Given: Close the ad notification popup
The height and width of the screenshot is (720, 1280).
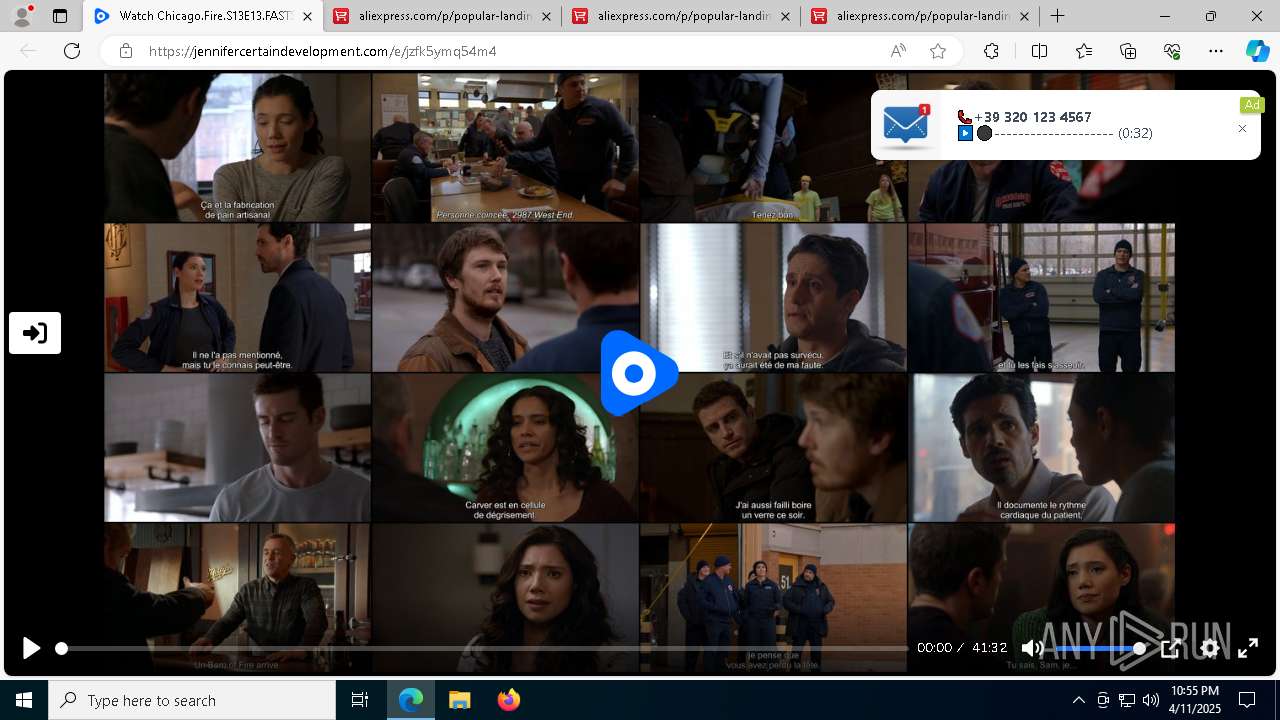Looking at the screenshot, I should point(1242,129).
